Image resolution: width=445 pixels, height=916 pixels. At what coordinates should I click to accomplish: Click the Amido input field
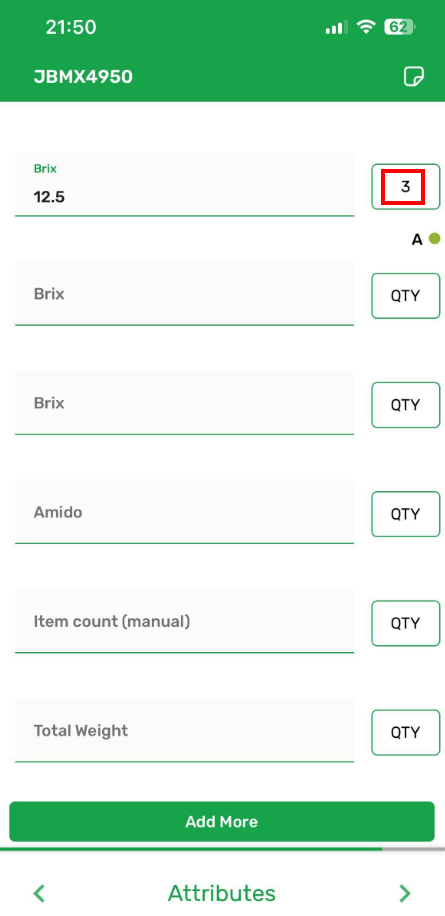pyautogui.click(x=185, y=512)
